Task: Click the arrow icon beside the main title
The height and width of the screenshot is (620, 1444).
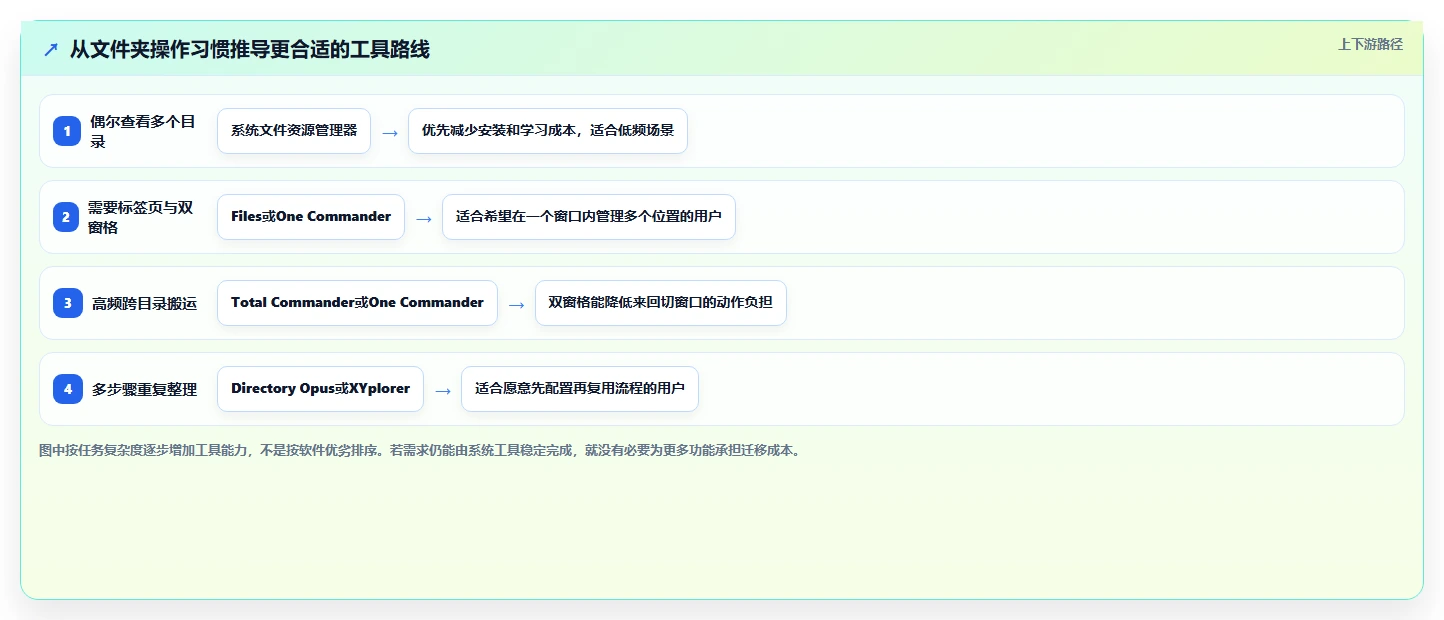Action: [x=51, y=49]
